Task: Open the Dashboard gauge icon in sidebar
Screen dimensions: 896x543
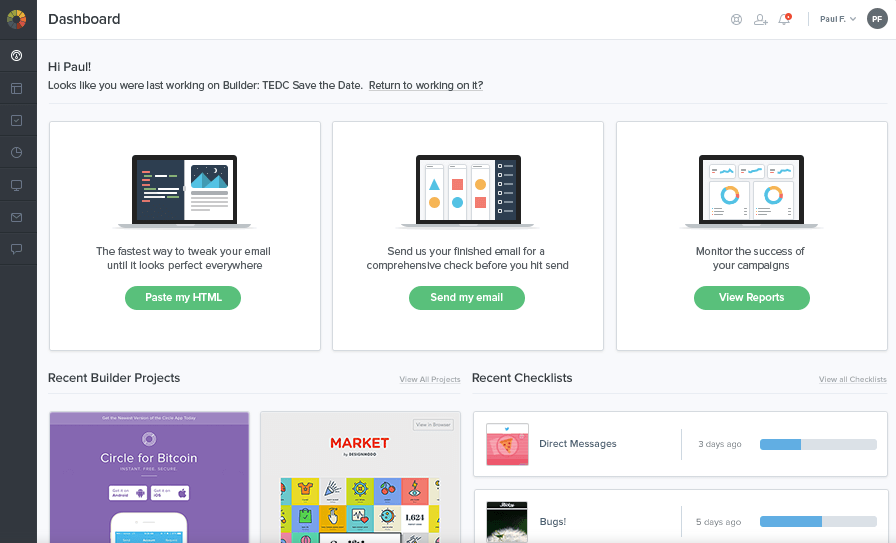Action: click(x=17, y=55)
